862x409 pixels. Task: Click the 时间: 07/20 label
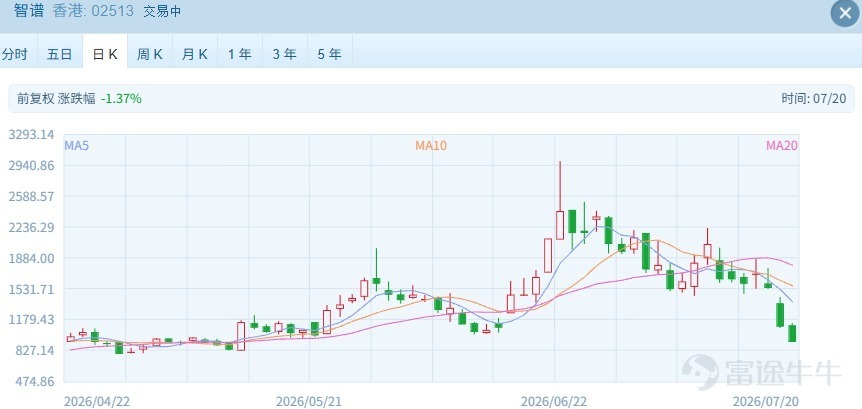[x=814, y=99]
